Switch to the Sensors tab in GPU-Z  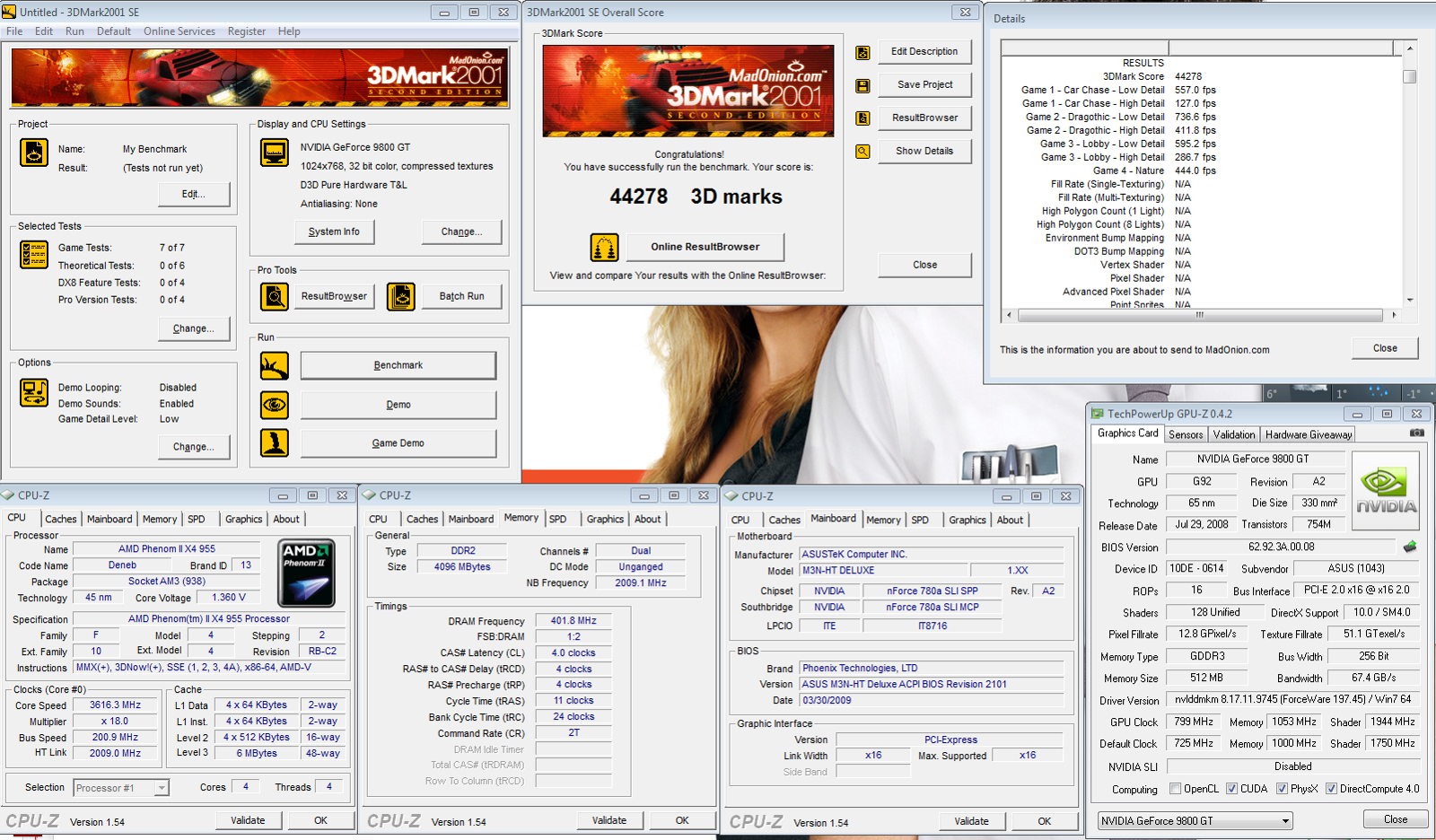pyautogui.click(x=1186, y=434)
